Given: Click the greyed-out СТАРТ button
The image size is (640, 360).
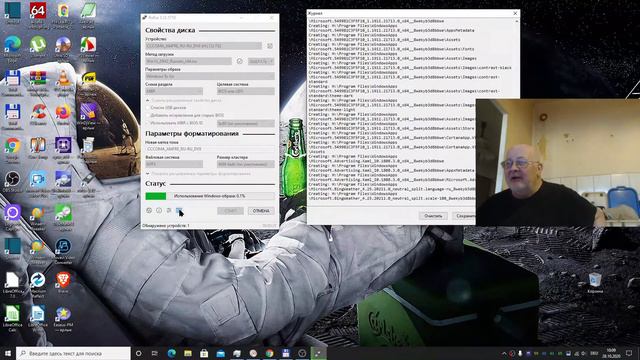Looking at the screenshot, I should coord(230,211).
